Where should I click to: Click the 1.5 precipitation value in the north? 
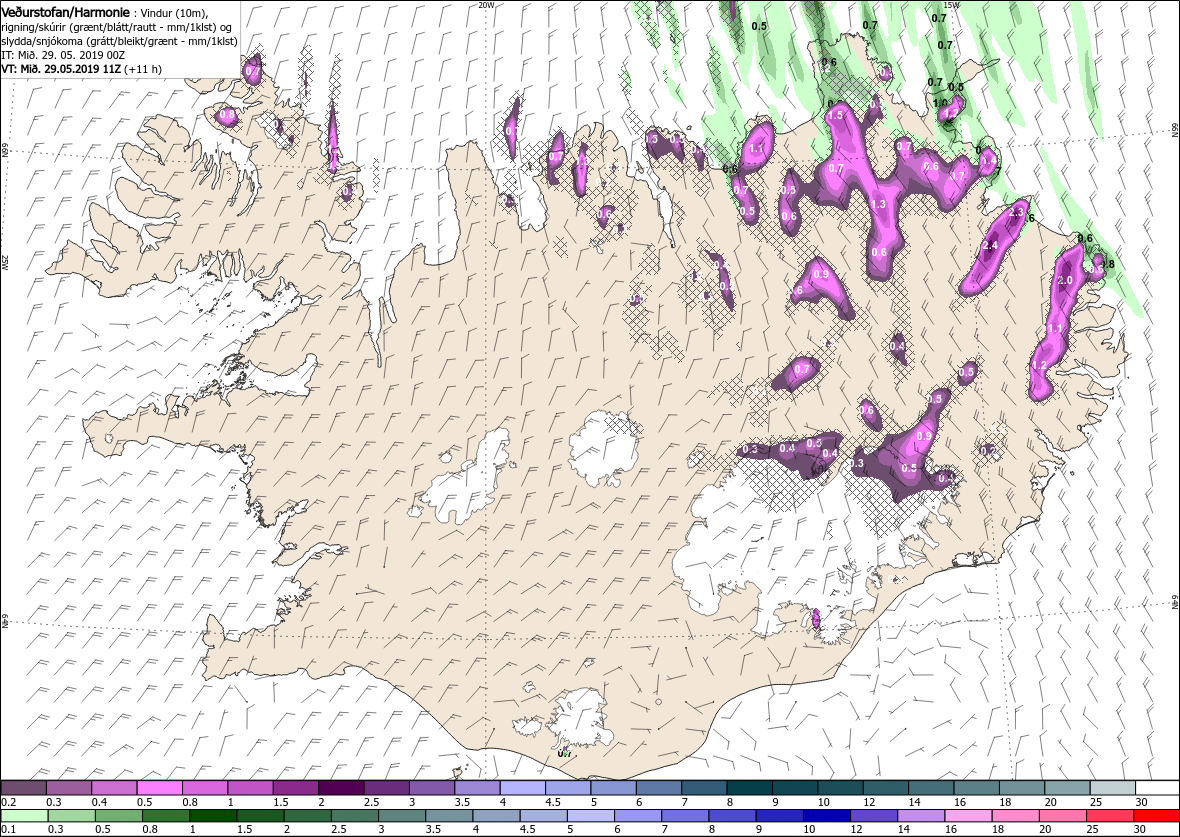(x=835, y=116)
